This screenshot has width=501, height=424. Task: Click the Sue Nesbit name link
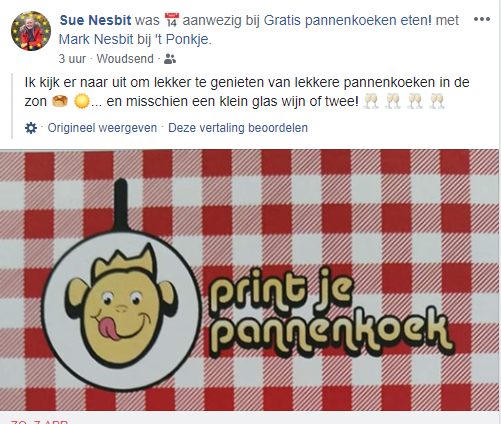(95, 20)
